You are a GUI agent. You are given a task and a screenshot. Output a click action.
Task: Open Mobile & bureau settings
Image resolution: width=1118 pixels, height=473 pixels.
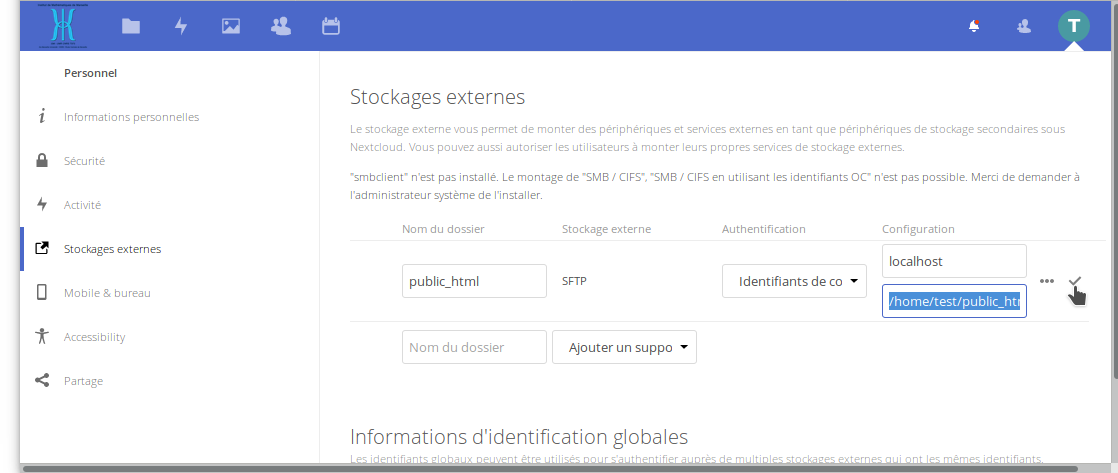(107, 293)
